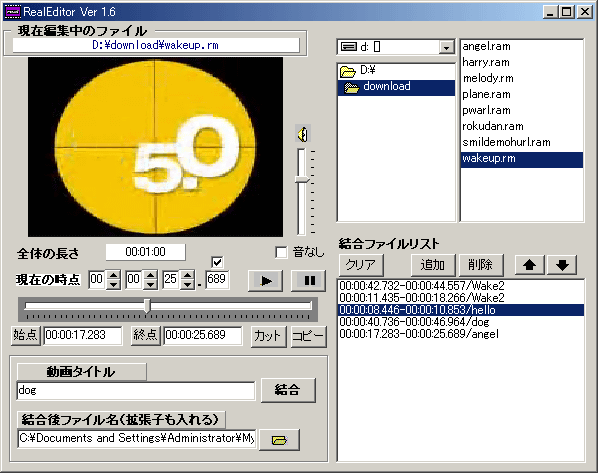Open the drive d: dropdown
The height and width of the screenshot is (473, 598).
(446, 47)
